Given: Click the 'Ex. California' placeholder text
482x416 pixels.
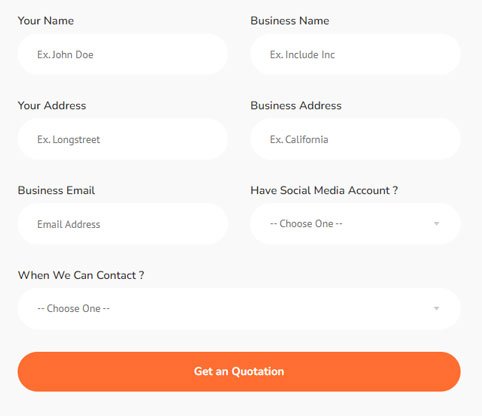Looking at the screenshot, I should [x=299, y=139].
